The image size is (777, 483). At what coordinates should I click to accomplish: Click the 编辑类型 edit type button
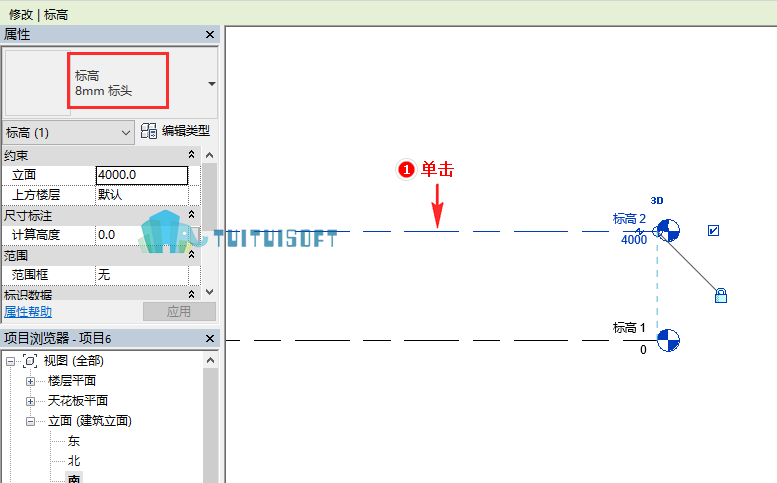(175, 131)
